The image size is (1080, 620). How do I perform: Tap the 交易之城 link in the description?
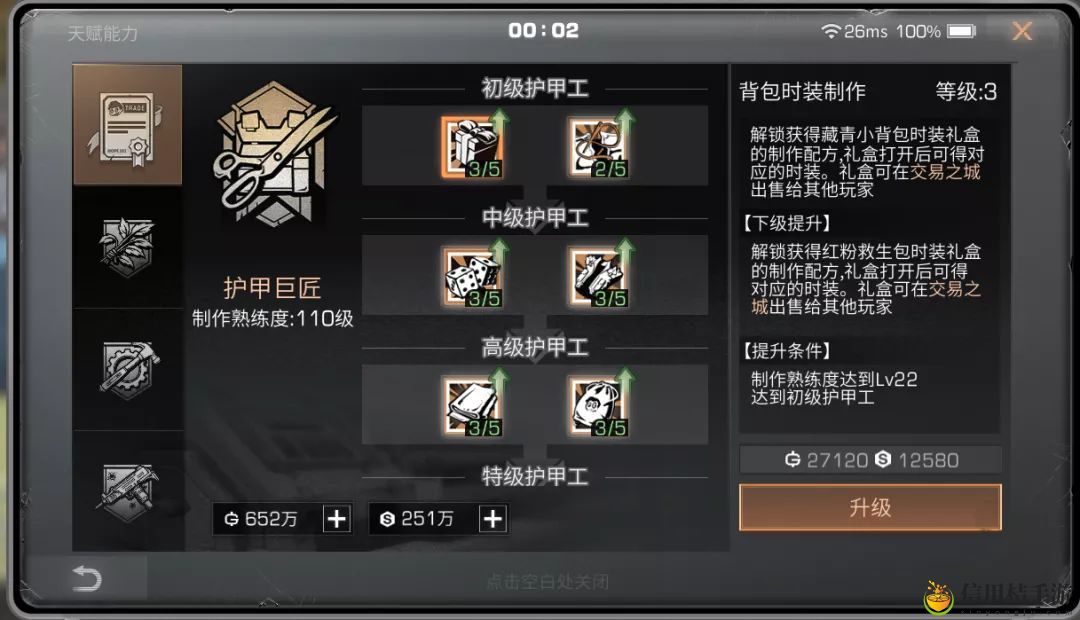[945, 172]
